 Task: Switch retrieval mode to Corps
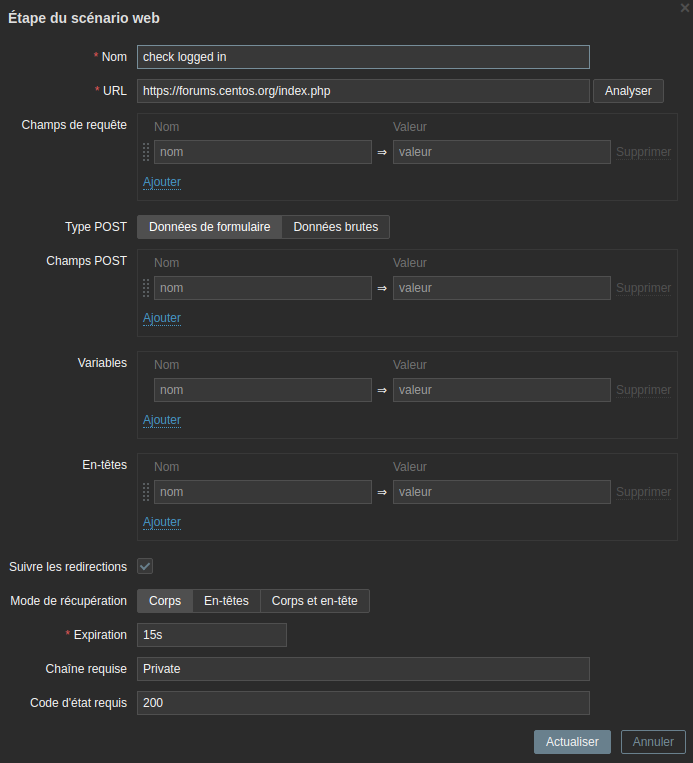164,601
